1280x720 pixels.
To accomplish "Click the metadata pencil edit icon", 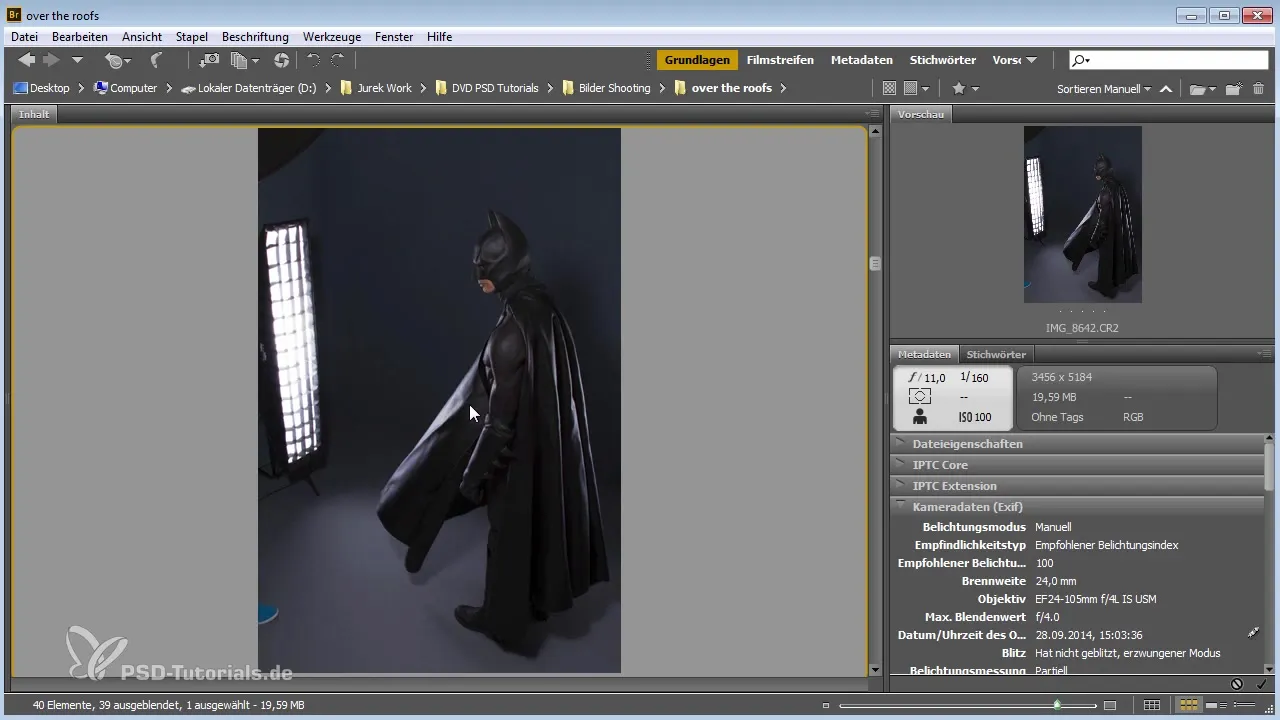I will tap(1254, 633).
